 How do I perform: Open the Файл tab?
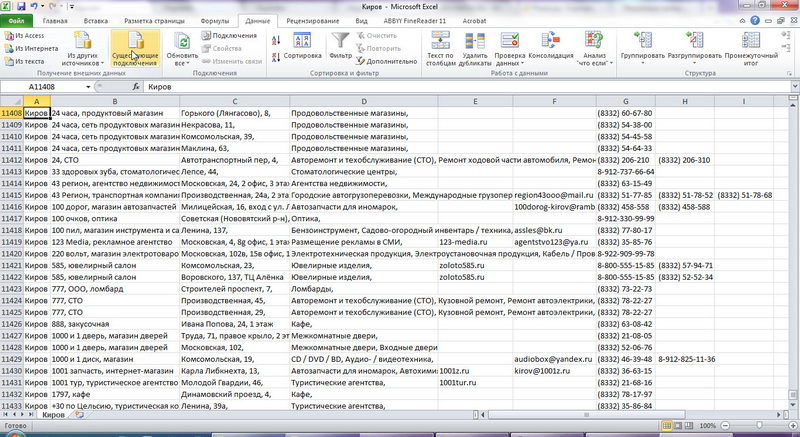tap(16, 21)
